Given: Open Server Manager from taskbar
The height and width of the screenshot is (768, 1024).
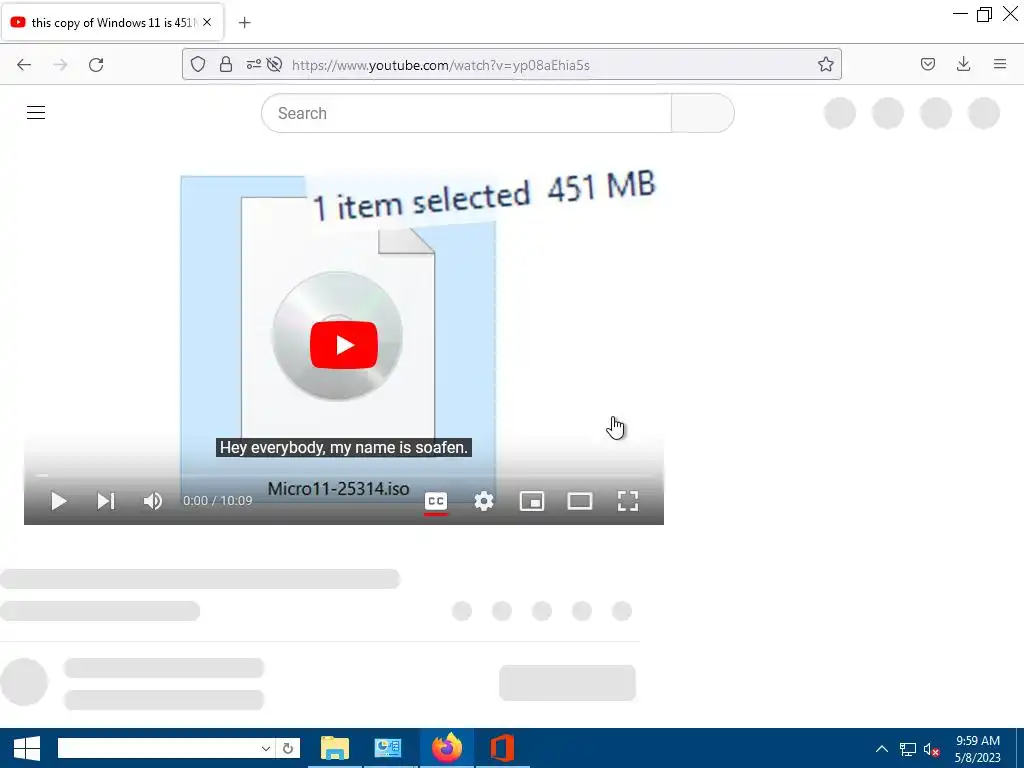Looking at the screenshot, I should coord(388,748).
